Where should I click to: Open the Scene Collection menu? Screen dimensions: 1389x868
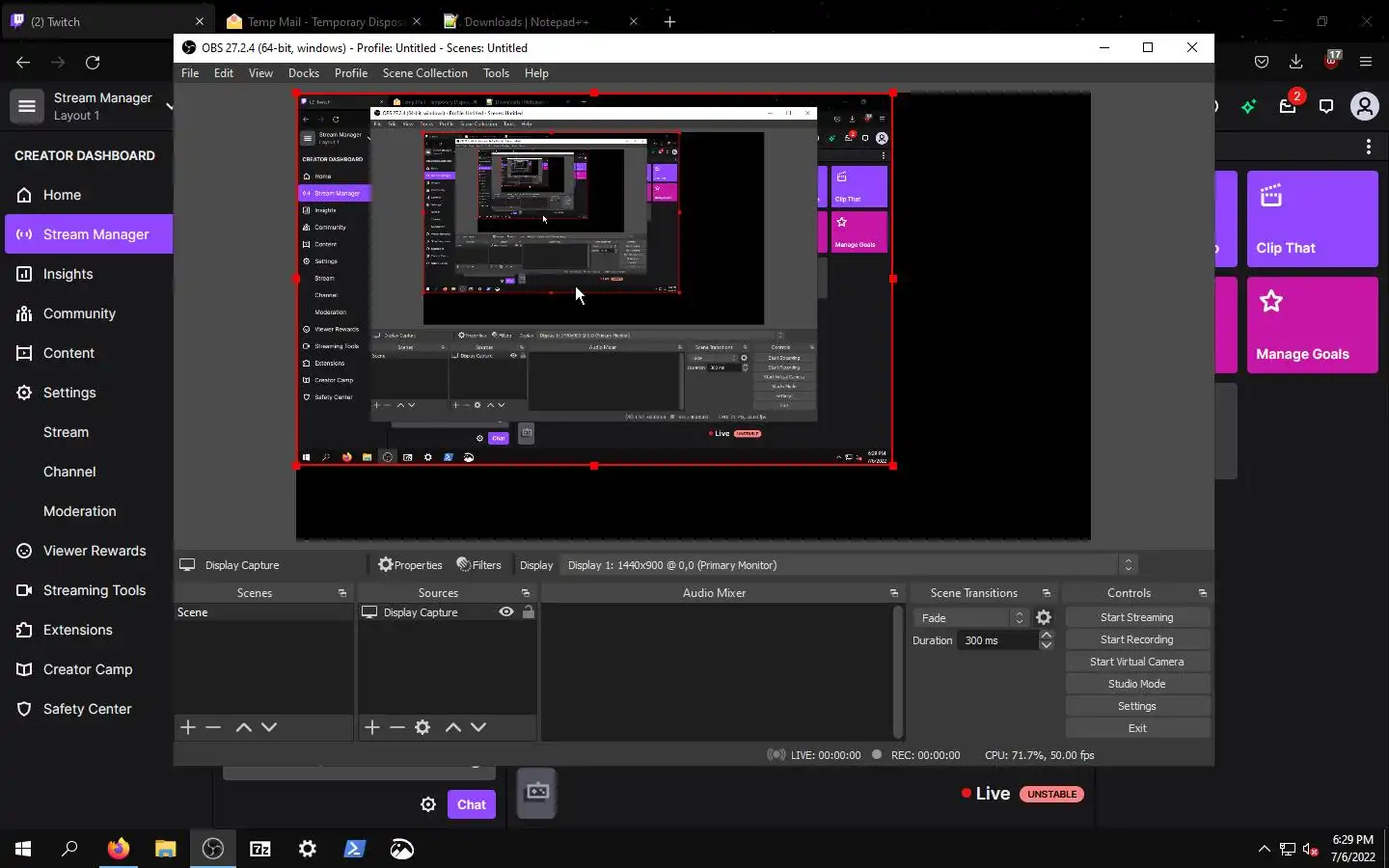(x=424, y=73)
